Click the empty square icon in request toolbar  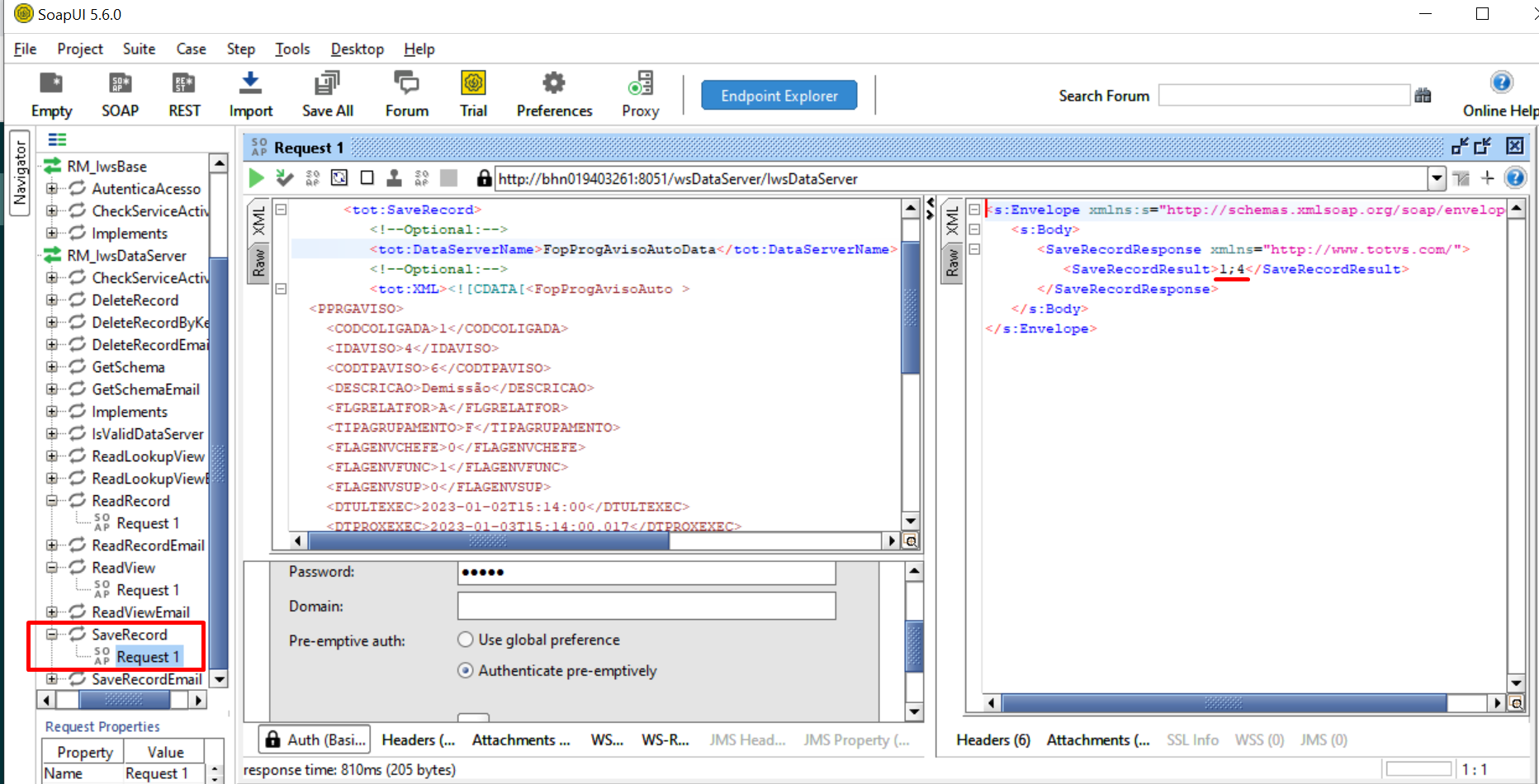coord(367,177)
